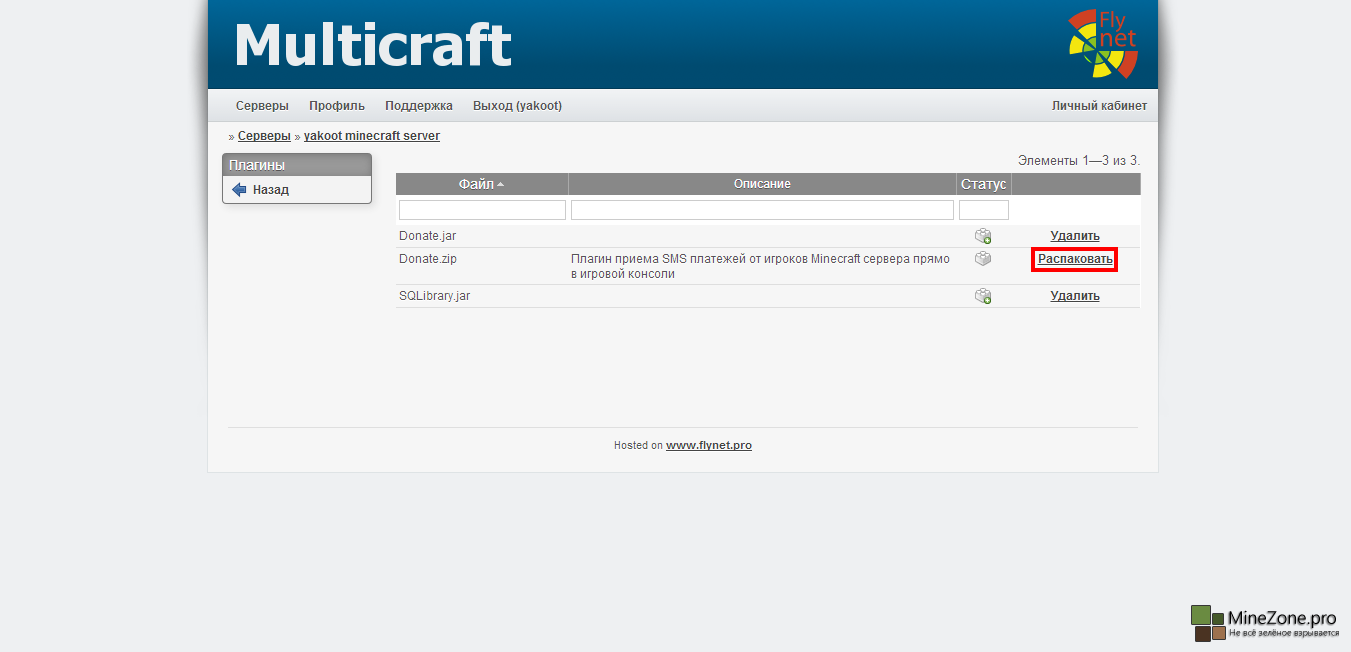Click Распаковать for Donate.zip
The height and width of the screenshot is (652, 1351).
coord(1075,259)
